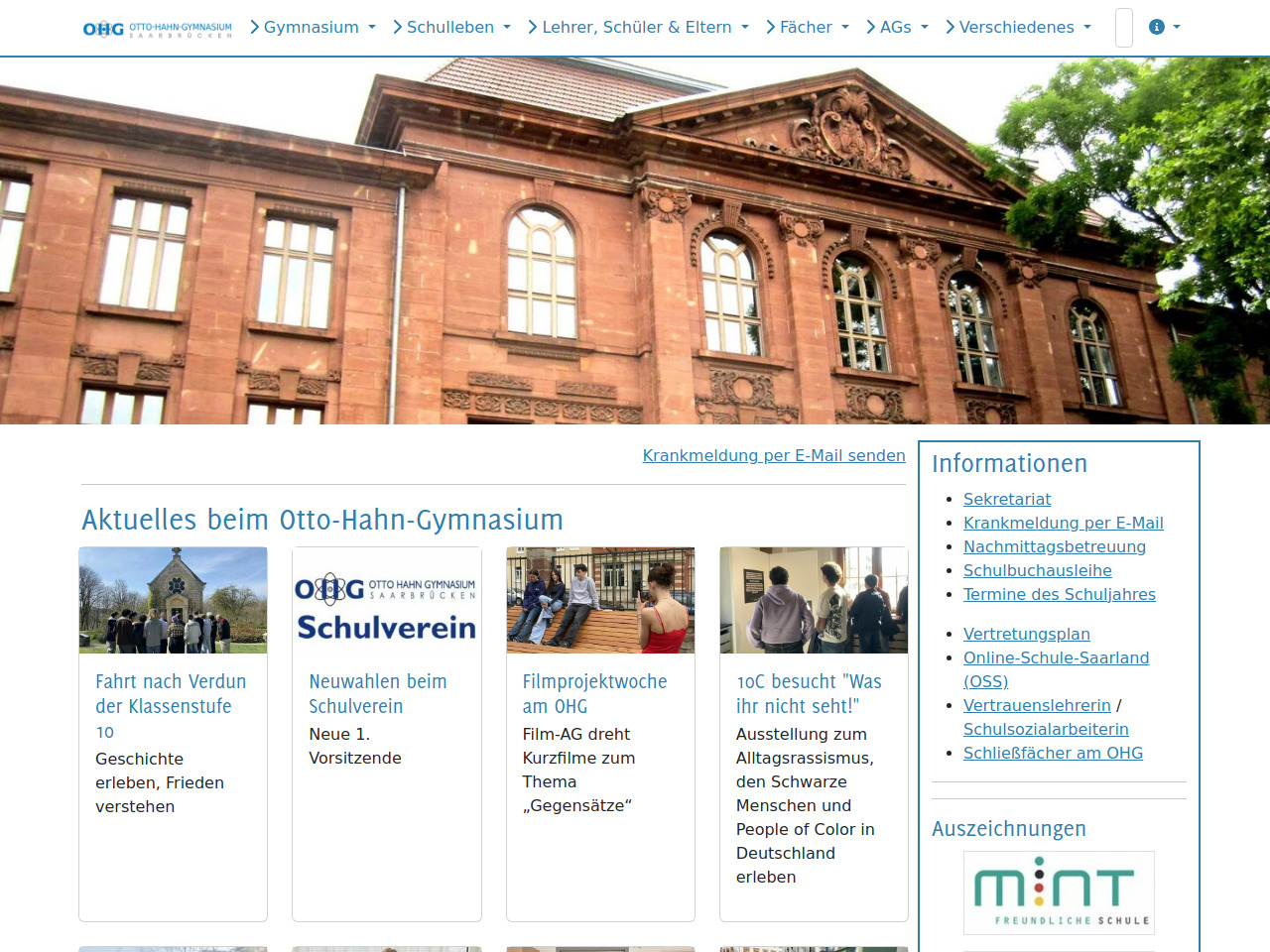
Task: Open Schließfächer am OHG link
Action: point(1053,754)
